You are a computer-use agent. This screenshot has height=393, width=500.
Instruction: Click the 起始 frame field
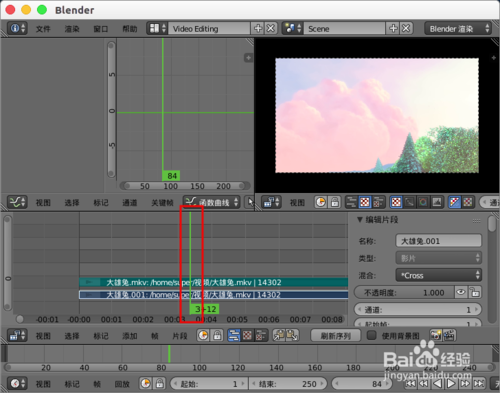coord(209,384)
